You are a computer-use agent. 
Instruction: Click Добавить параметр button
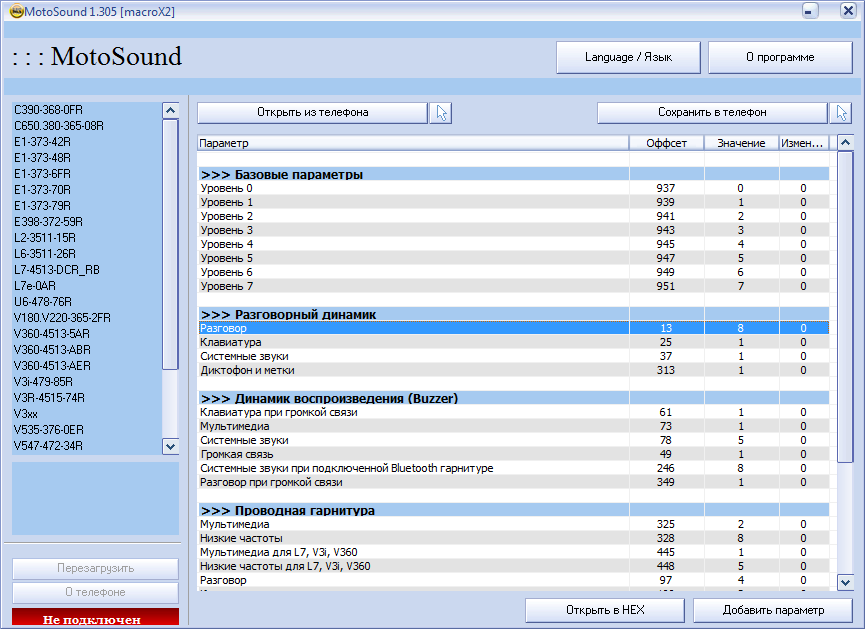pos(773,610)
